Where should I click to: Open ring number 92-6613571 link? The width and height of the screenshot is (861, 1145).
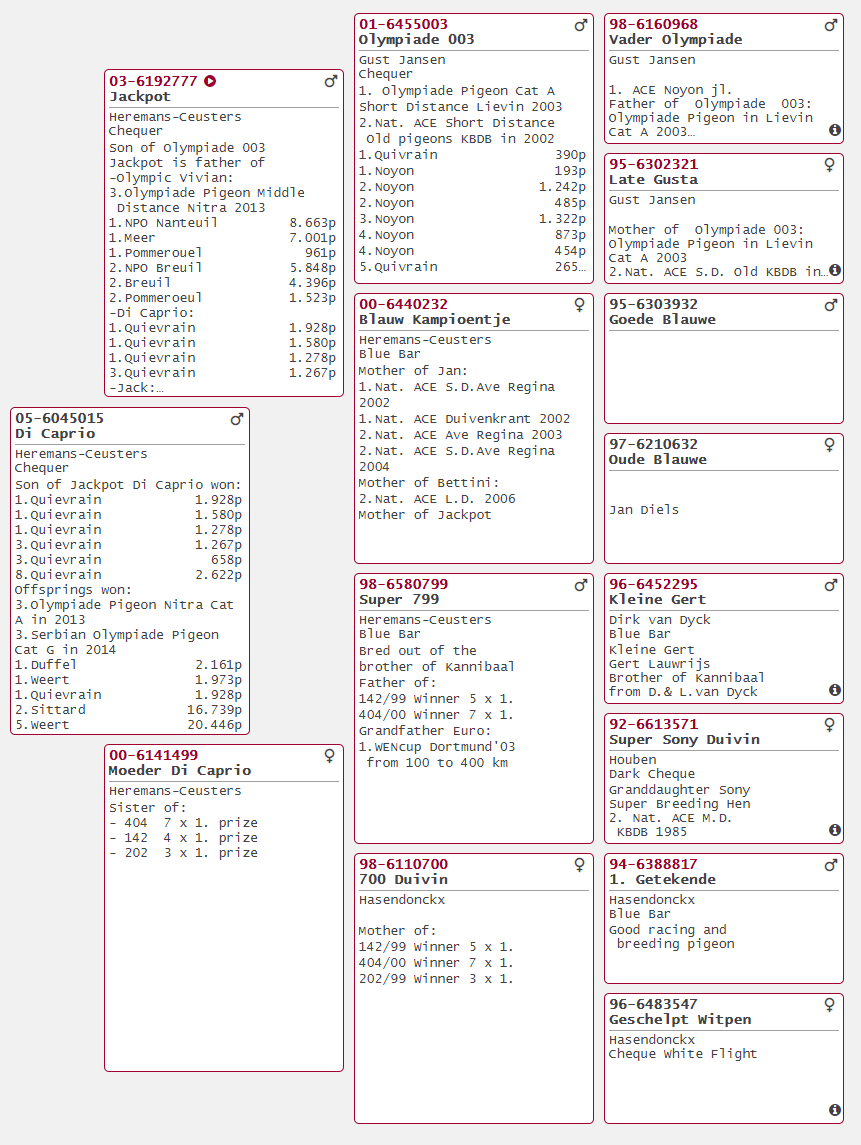coord(654,724)
